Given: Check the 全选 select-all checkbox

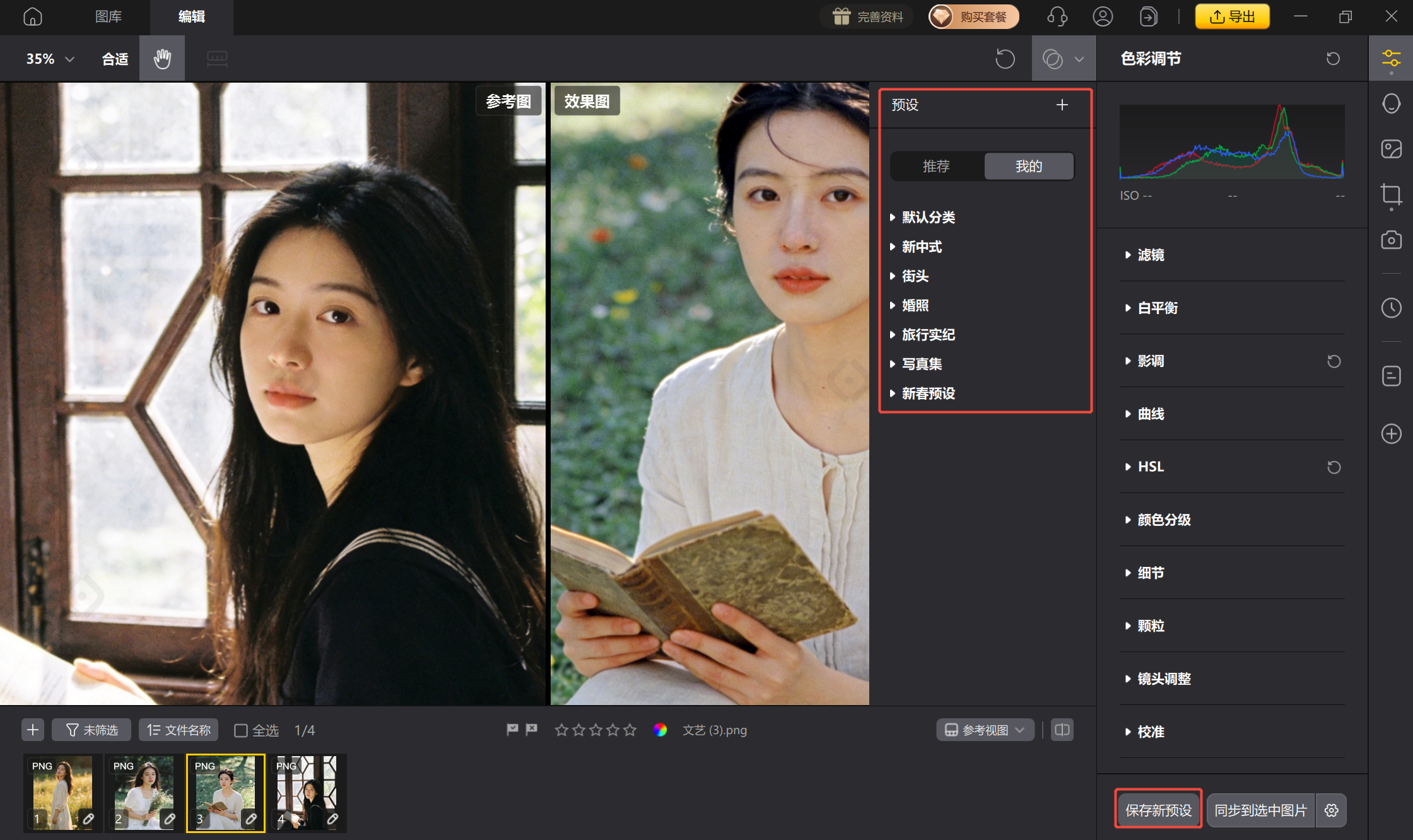Looking at the screenshot, I should click(241, 730).
